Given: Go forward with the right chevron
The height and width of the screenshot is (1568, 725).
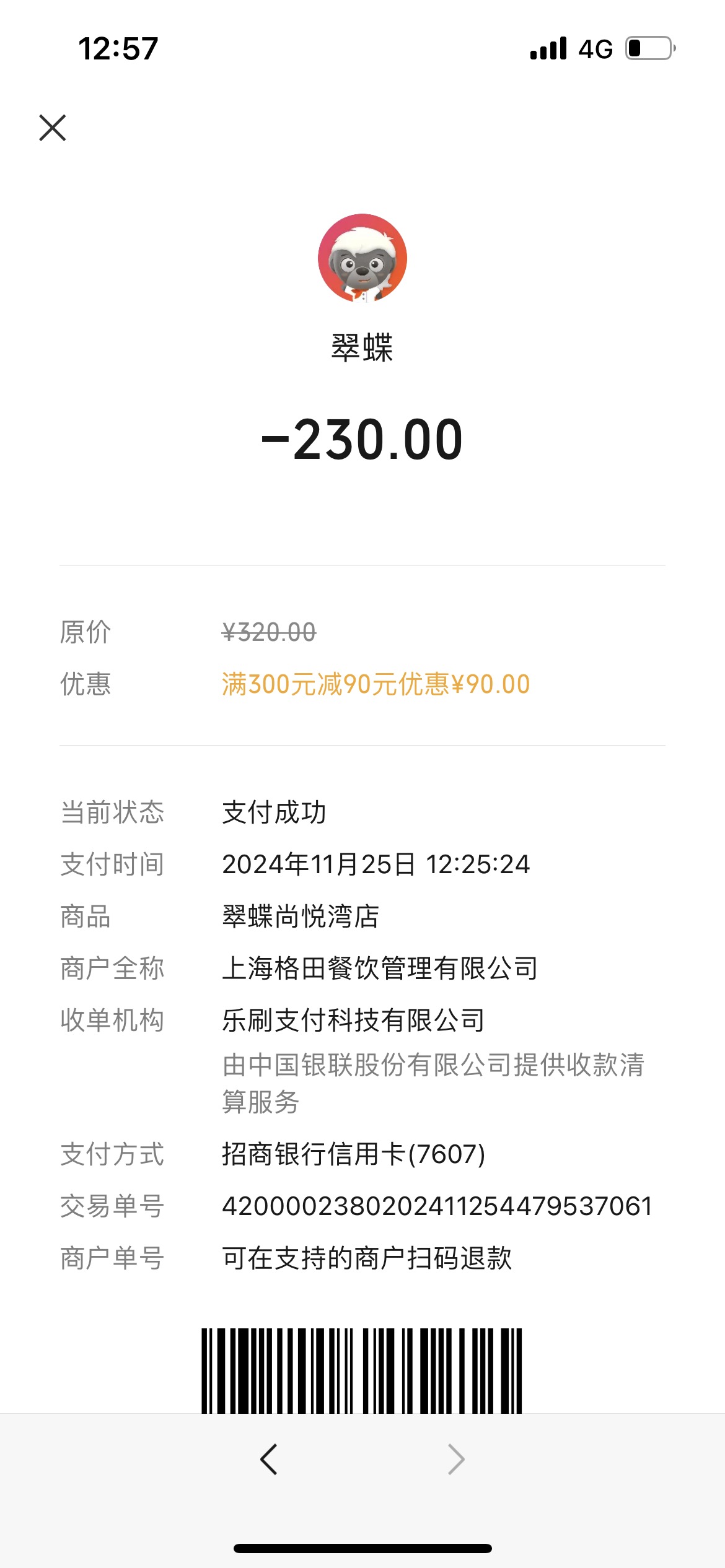Looking at the screenshot, I should [x=456, y=1460].
